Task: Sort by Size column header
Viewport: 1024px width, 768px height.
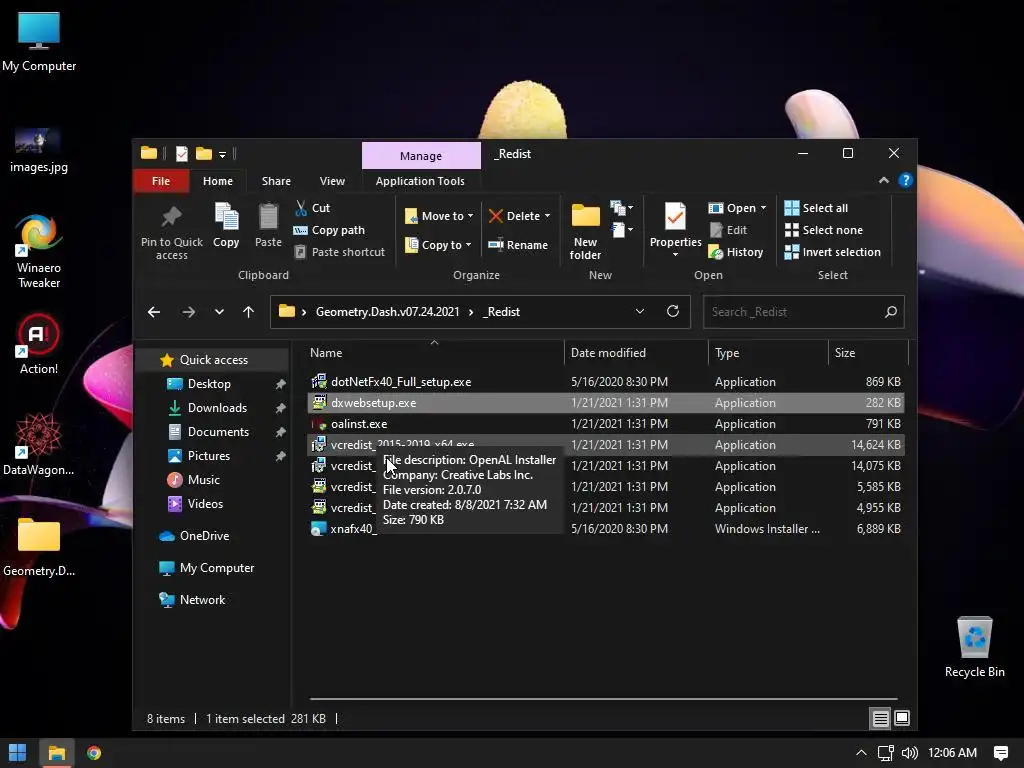Action: (868, 353)
